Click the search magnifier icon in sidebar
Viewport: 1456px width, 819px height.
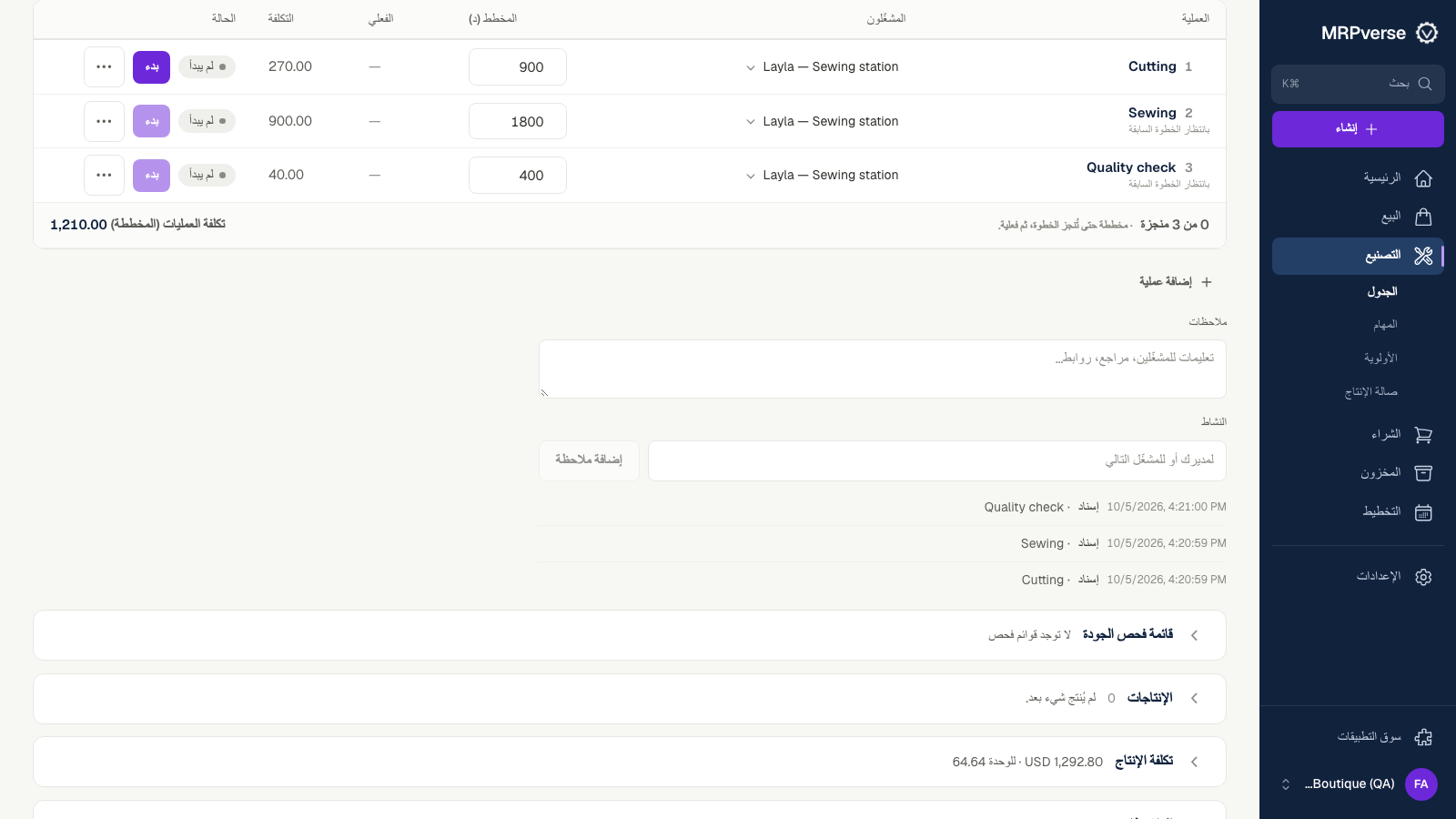point(1425,84)
